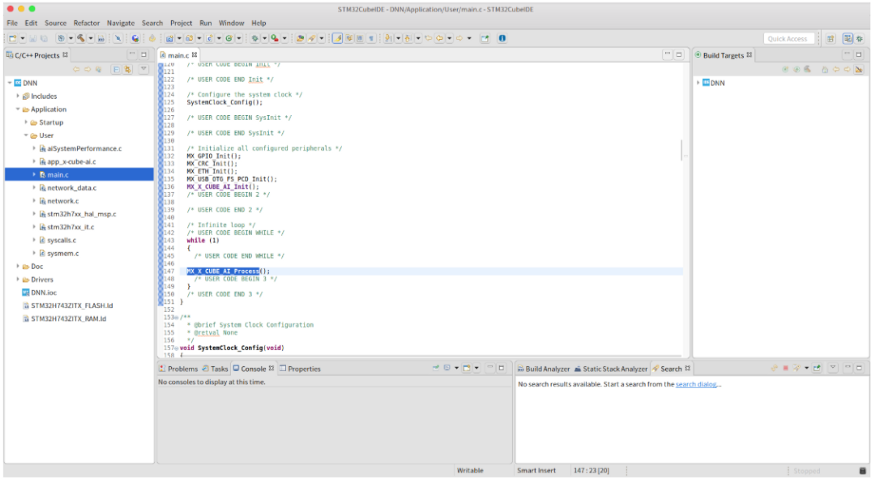Viewport: 875px width, 482px height.
Task: Switch to the Build Analyzer tab
Action: [547, 369]
